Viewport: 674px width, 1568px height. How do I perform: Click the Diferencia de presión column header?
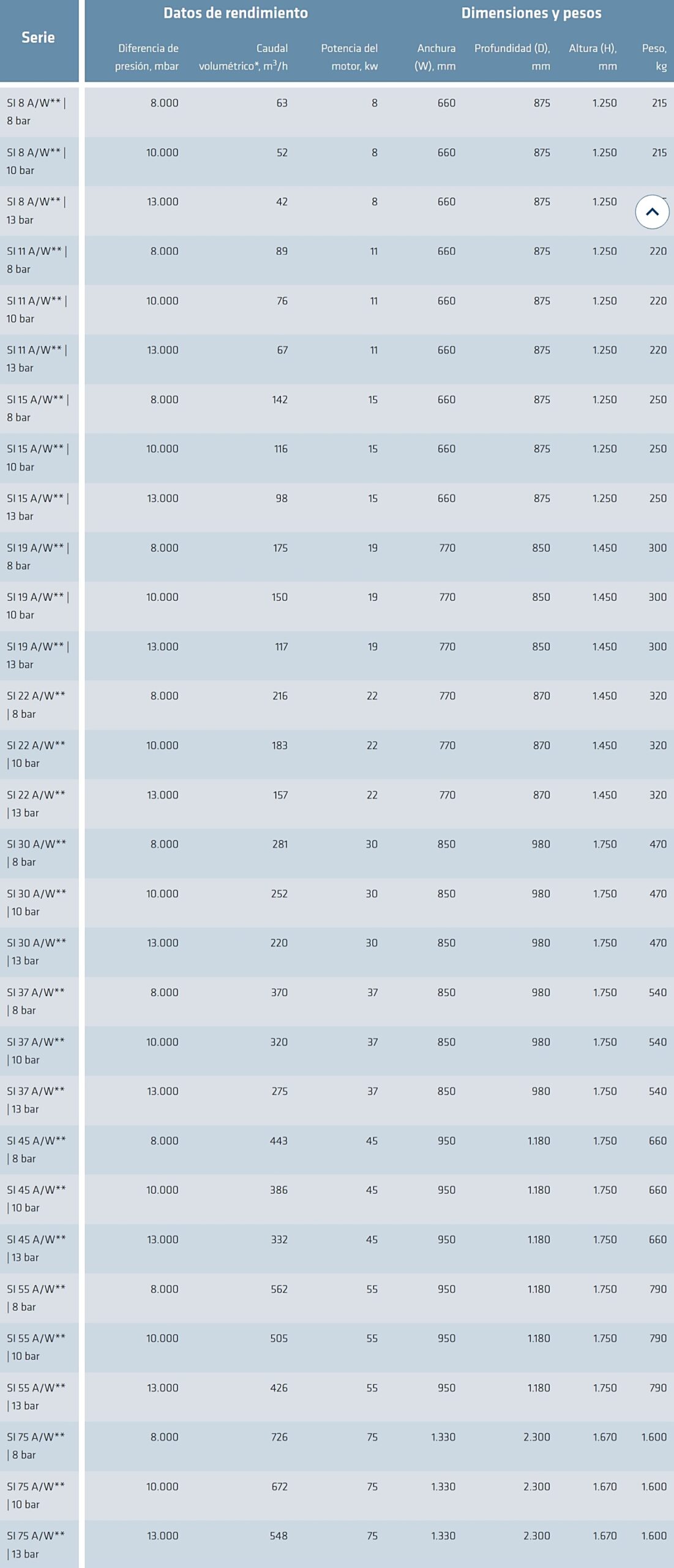tap(147, 57)
